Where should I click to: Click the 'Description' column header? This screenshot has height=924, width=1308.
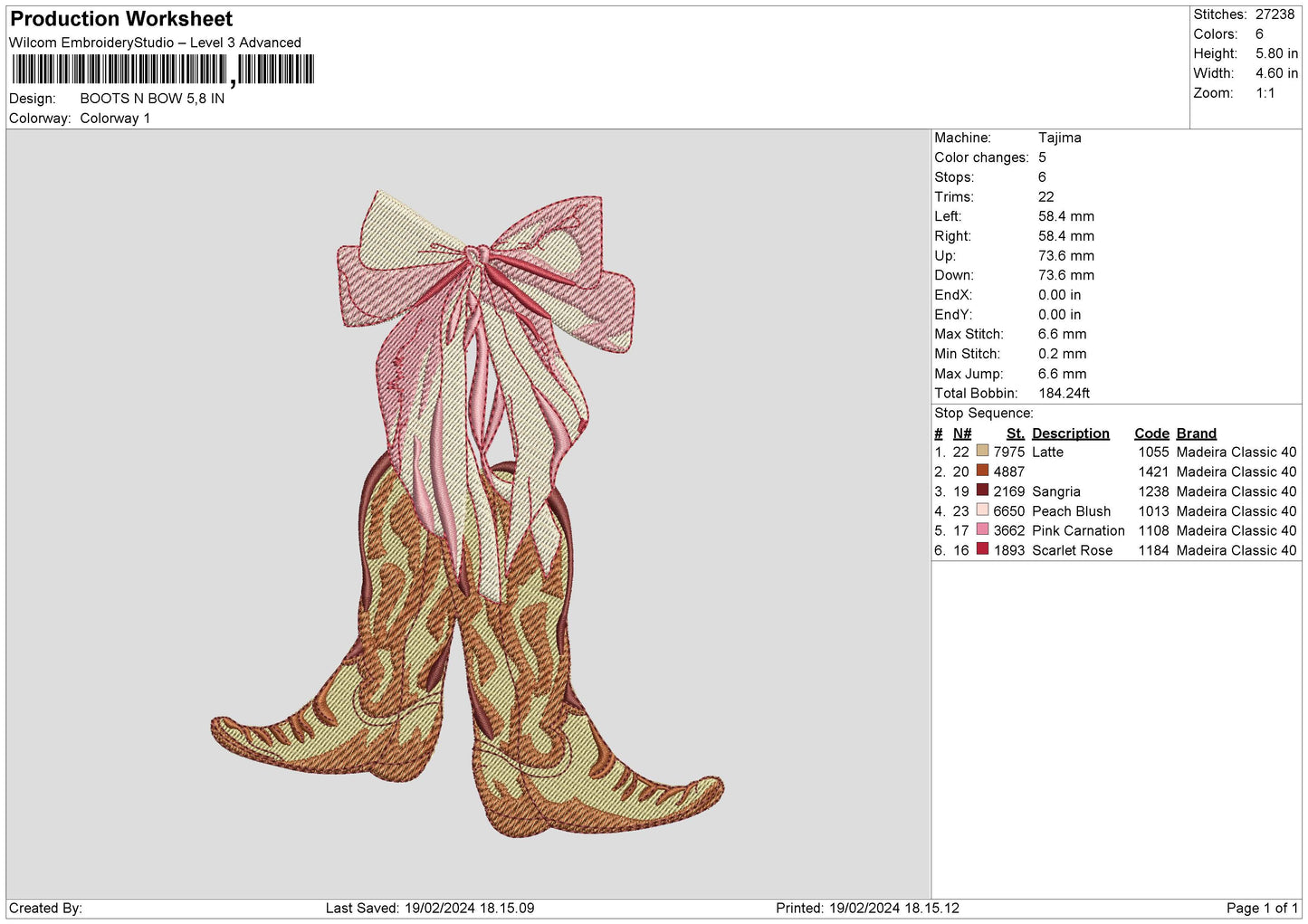[x=1070, y=433]
